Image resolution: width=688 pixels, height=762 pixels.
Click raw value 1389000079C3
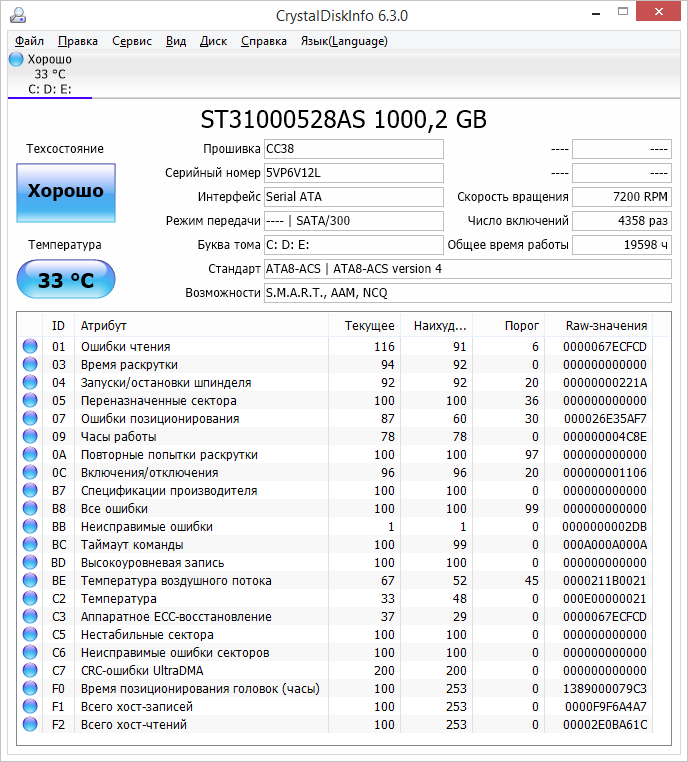pyautogui.click(x=605, y=688)
